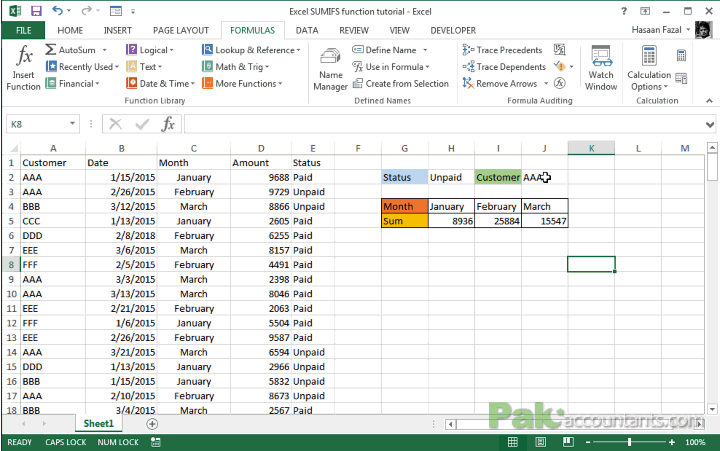Open Hasaan Fazal account menu

tap(661, 30)
